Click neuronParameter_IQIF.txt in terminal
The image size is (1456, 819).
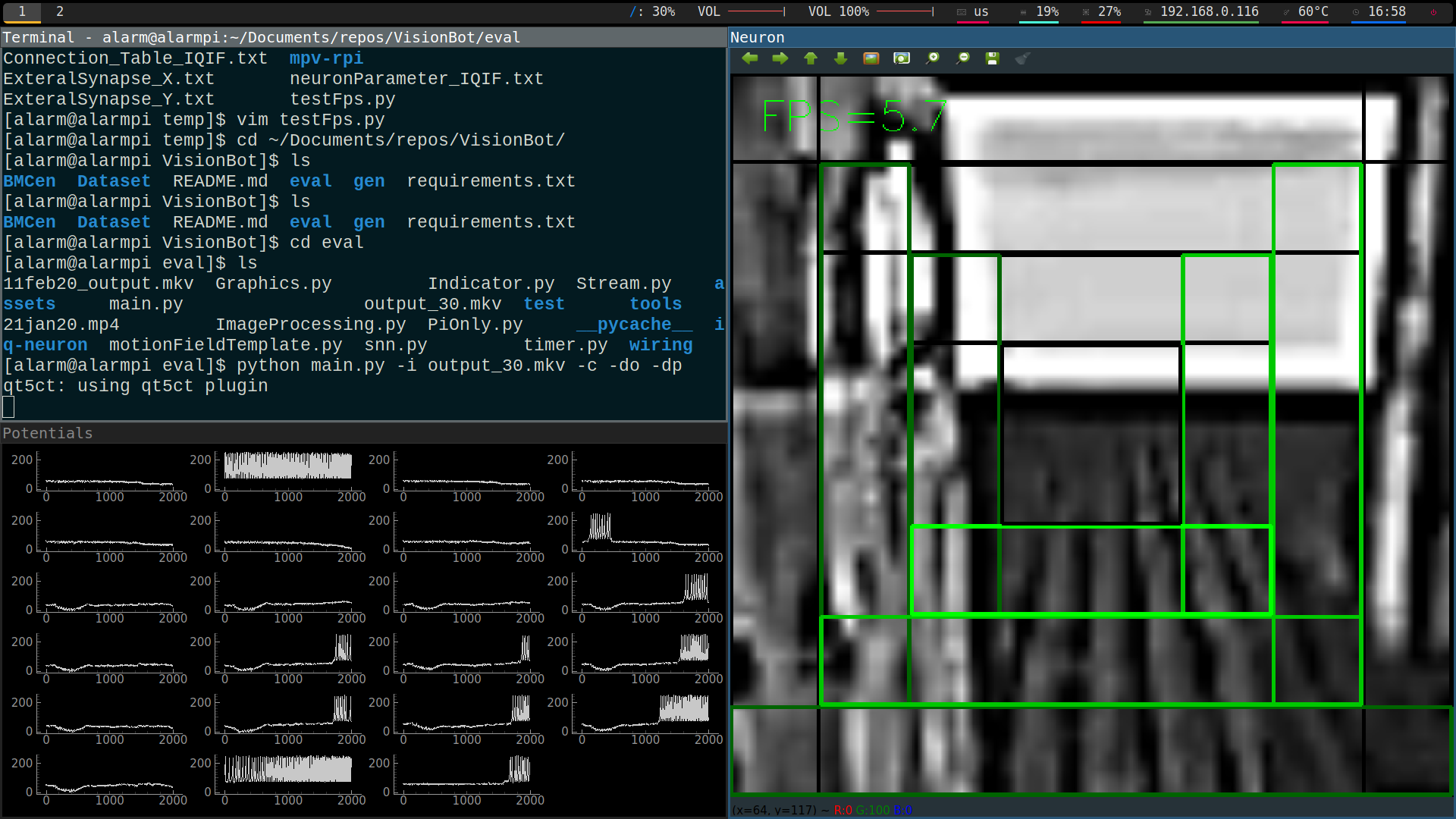tap(417, 79)
